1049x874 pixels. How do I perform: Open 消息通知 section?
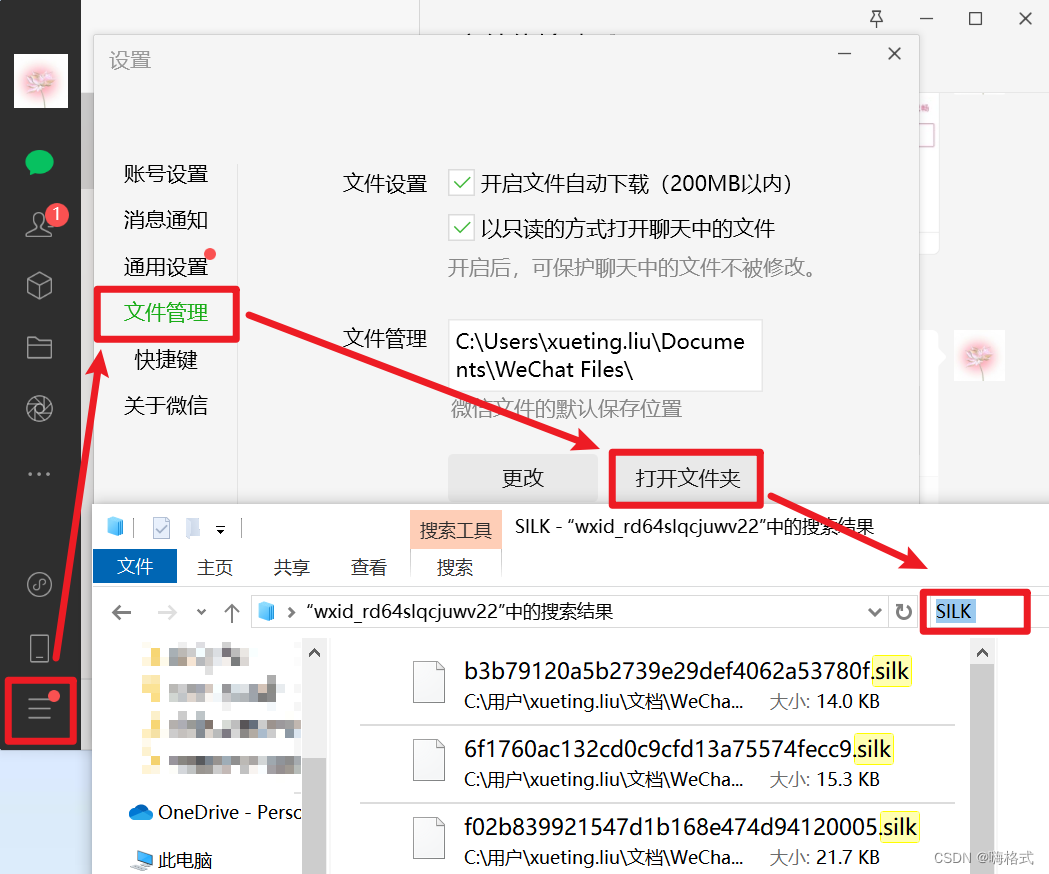pyautogui.click(x=166, y=220)
